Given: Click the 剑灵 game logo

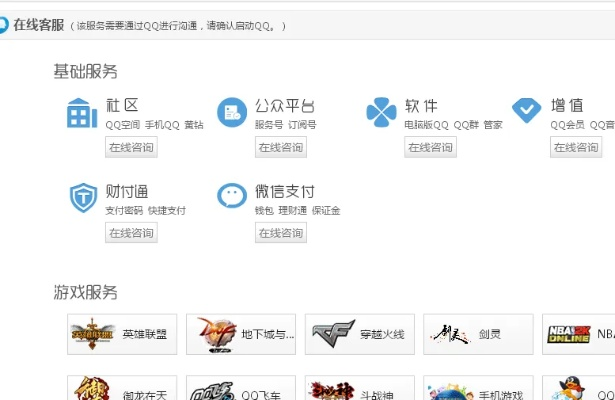Looking at the screenshot, I should pyautogui.click(x=451, y=334).
